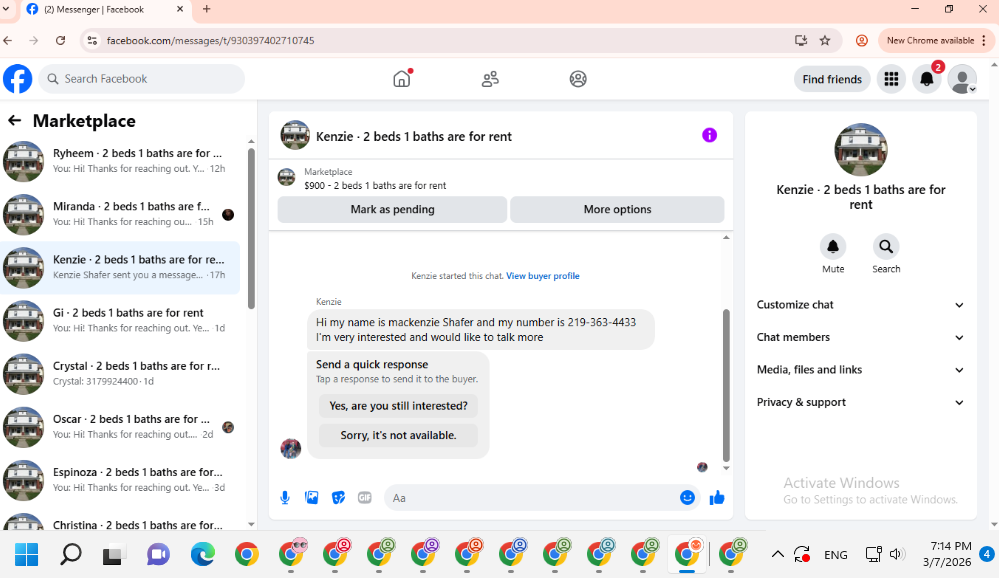The image size is (999, 578).
Task: Click the Facebook logo icon
Action: pos(17,79)
